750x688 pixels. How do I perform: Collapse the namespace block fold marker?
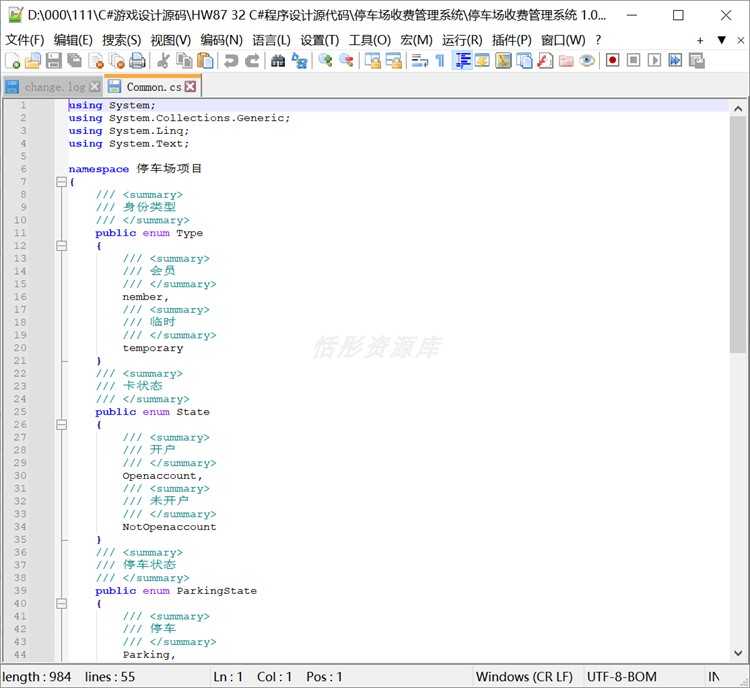[x=61, y=182]
